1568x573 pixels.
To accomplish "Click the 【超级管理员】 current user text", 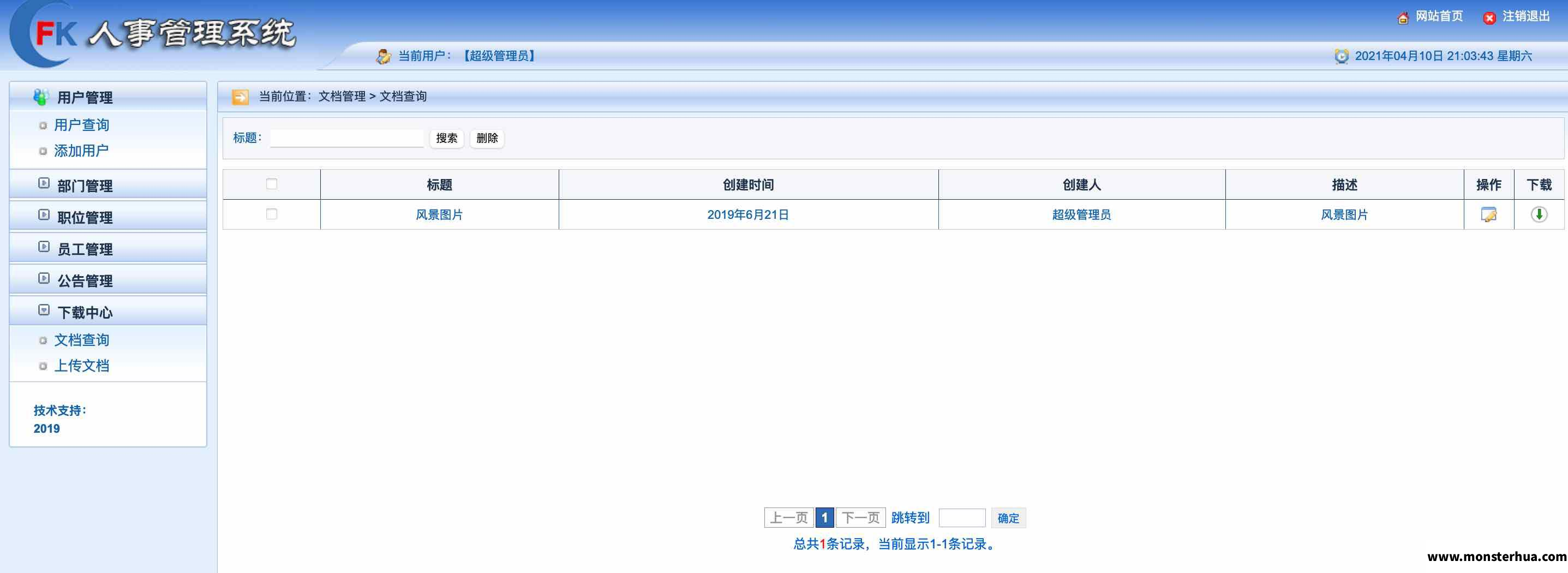I will pyautogui.click(x=499, y=56).
